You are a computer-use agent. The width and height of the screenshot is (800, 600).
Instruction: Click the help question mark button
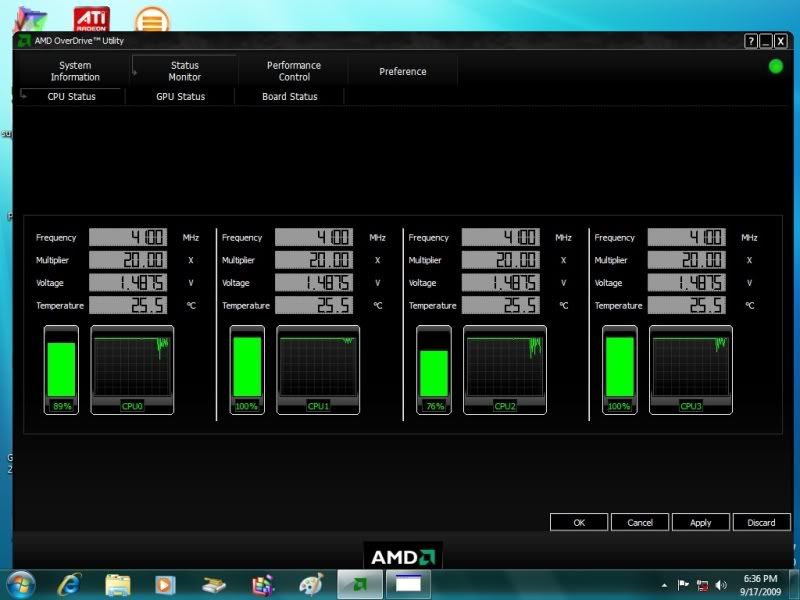click(751, 41)
